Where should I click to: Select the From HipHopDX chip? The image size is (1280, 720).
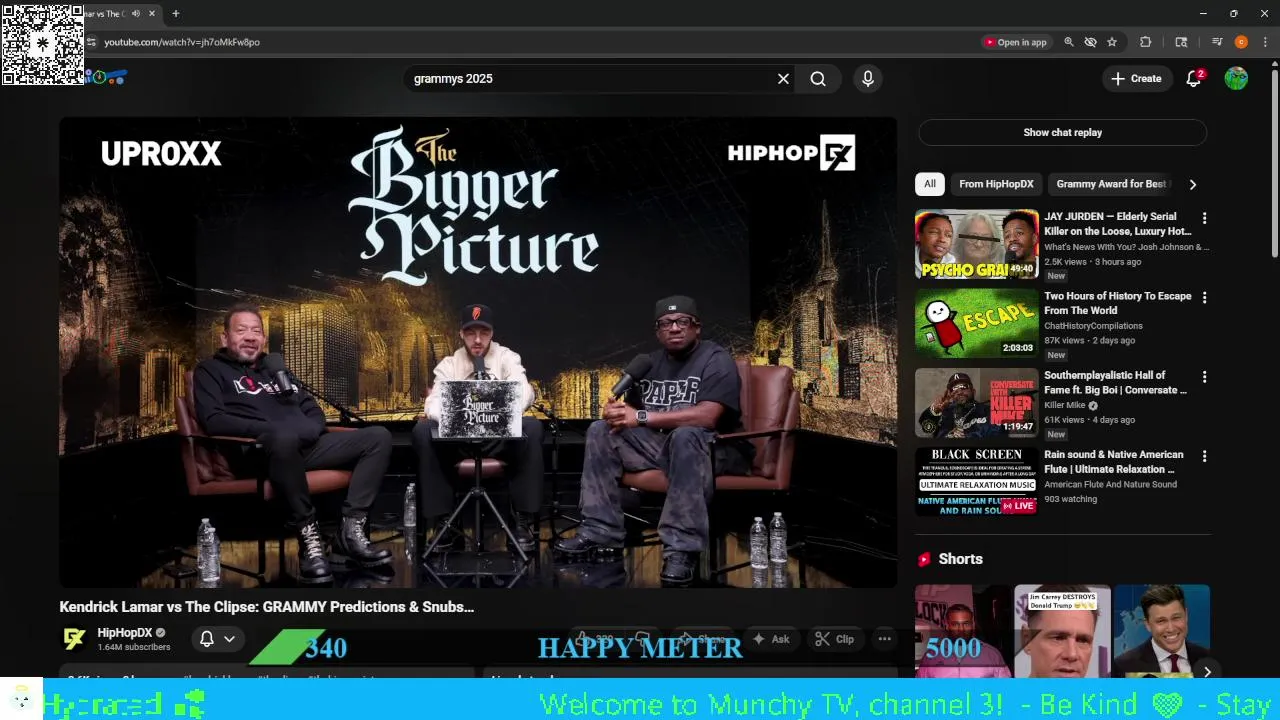(996, 184)
